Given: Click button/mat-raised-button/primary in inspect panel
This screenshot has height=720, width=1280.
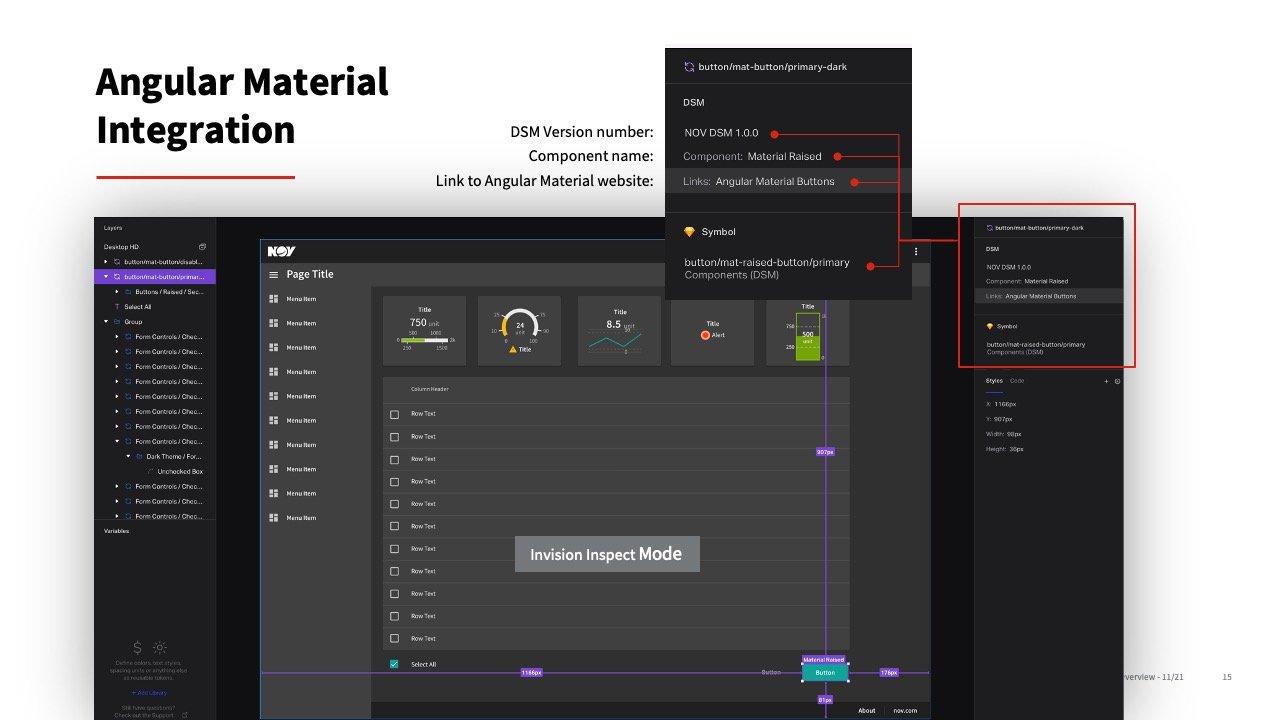Looking at the screenshot, I should [x=1036, y=345].
